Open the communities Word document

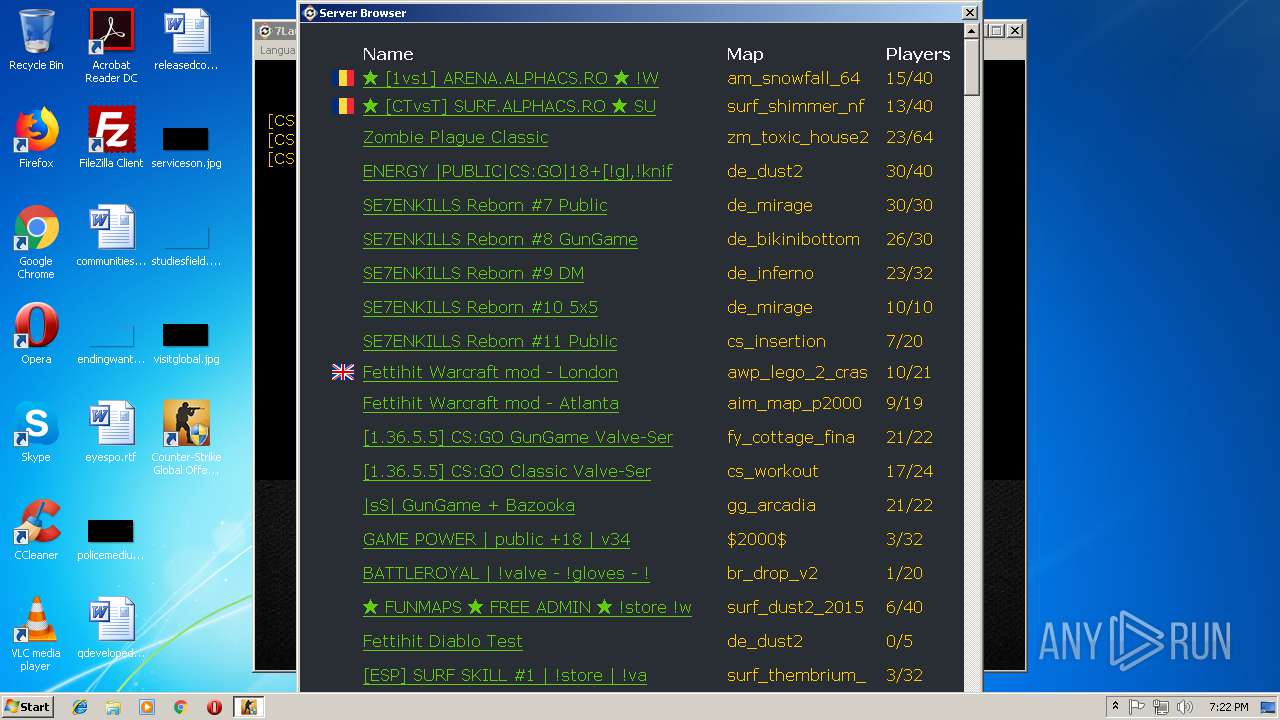(x=111, y=236)
